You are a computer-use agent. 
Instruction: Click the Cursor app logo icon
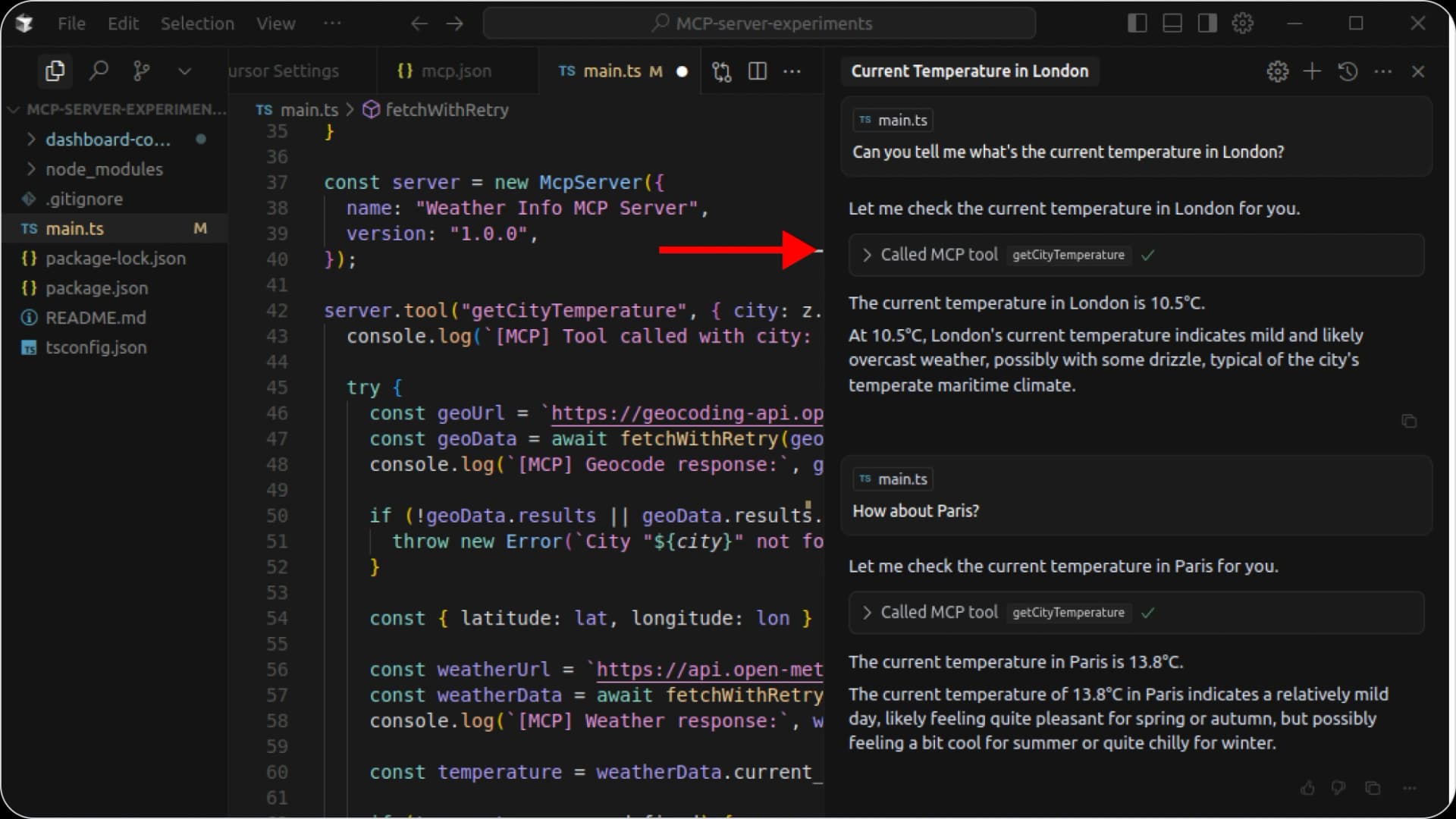click(24, 24)
